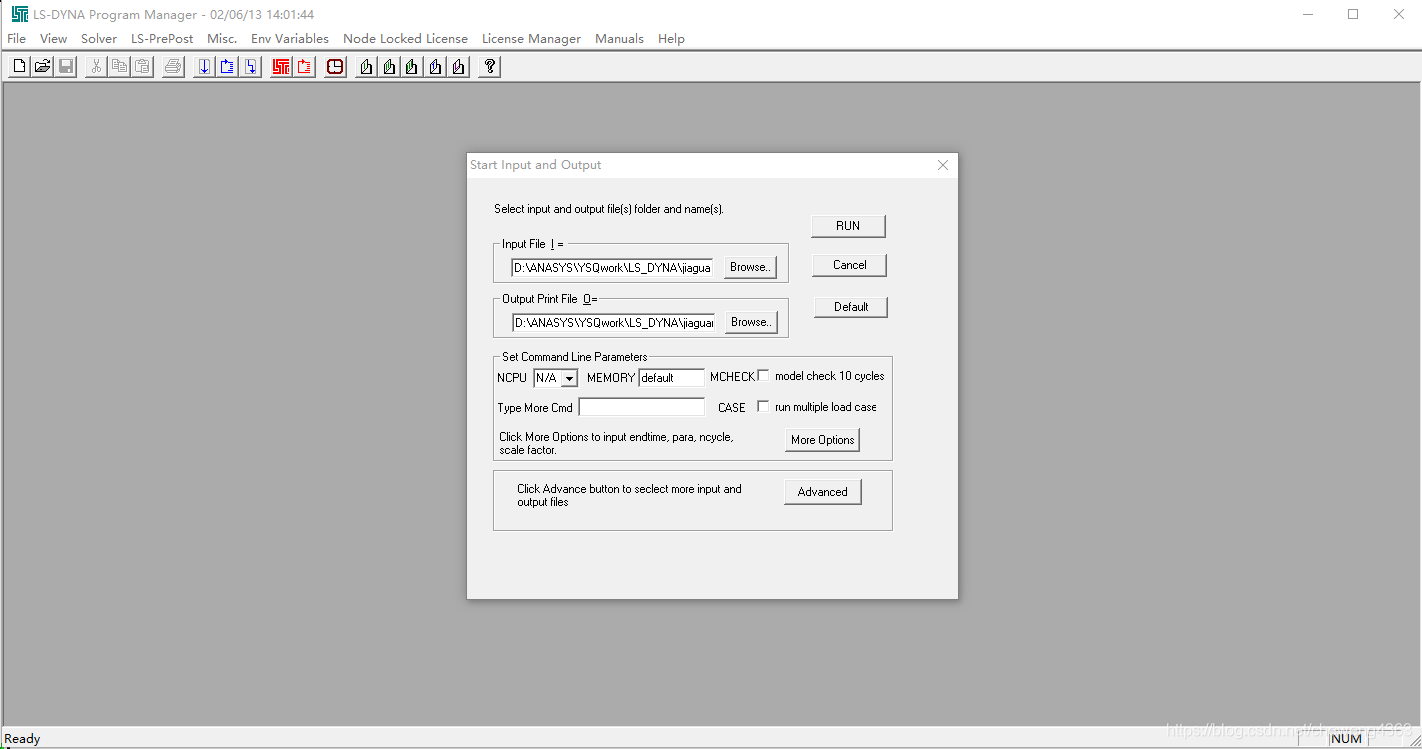Click the Ready status bar text
1422x749 pixels.
click(23, 739)
